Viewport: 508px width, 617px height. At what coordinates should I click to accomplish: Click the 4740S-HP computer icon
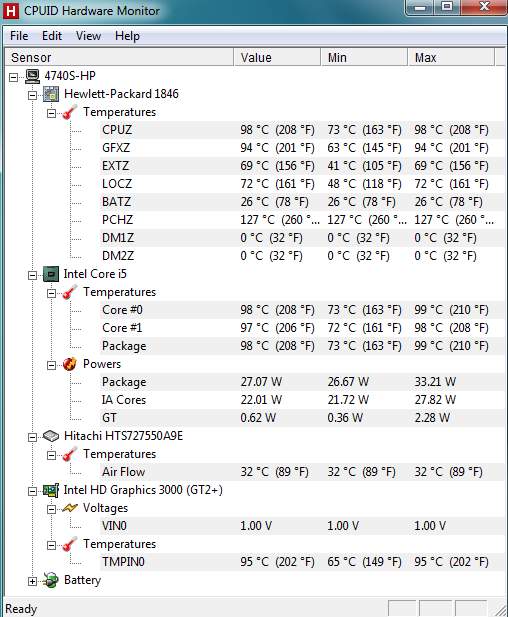tap(32, 76)
